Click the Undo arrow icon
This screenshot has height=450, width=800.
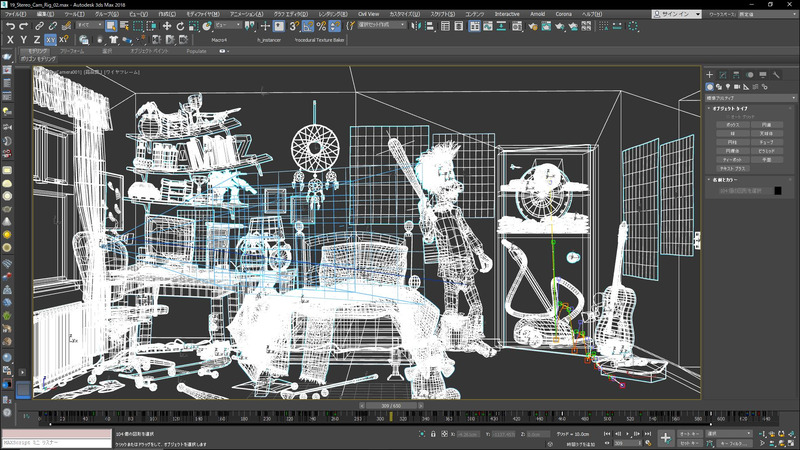[11, 26]
